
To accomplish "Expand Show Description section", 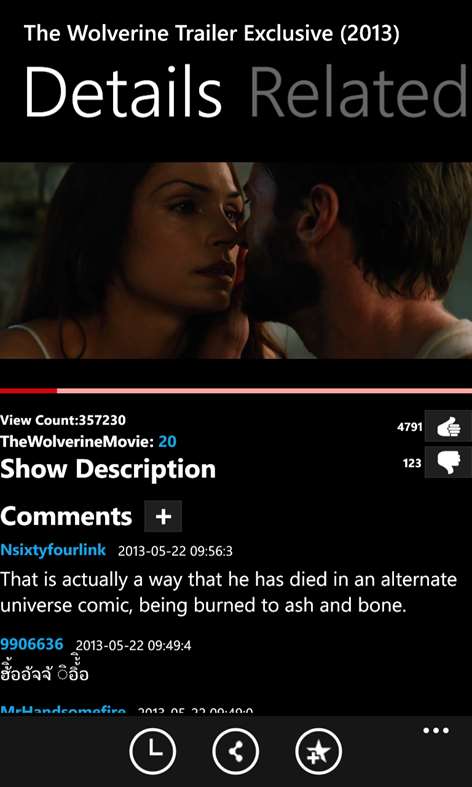I will tap(108, 469).
